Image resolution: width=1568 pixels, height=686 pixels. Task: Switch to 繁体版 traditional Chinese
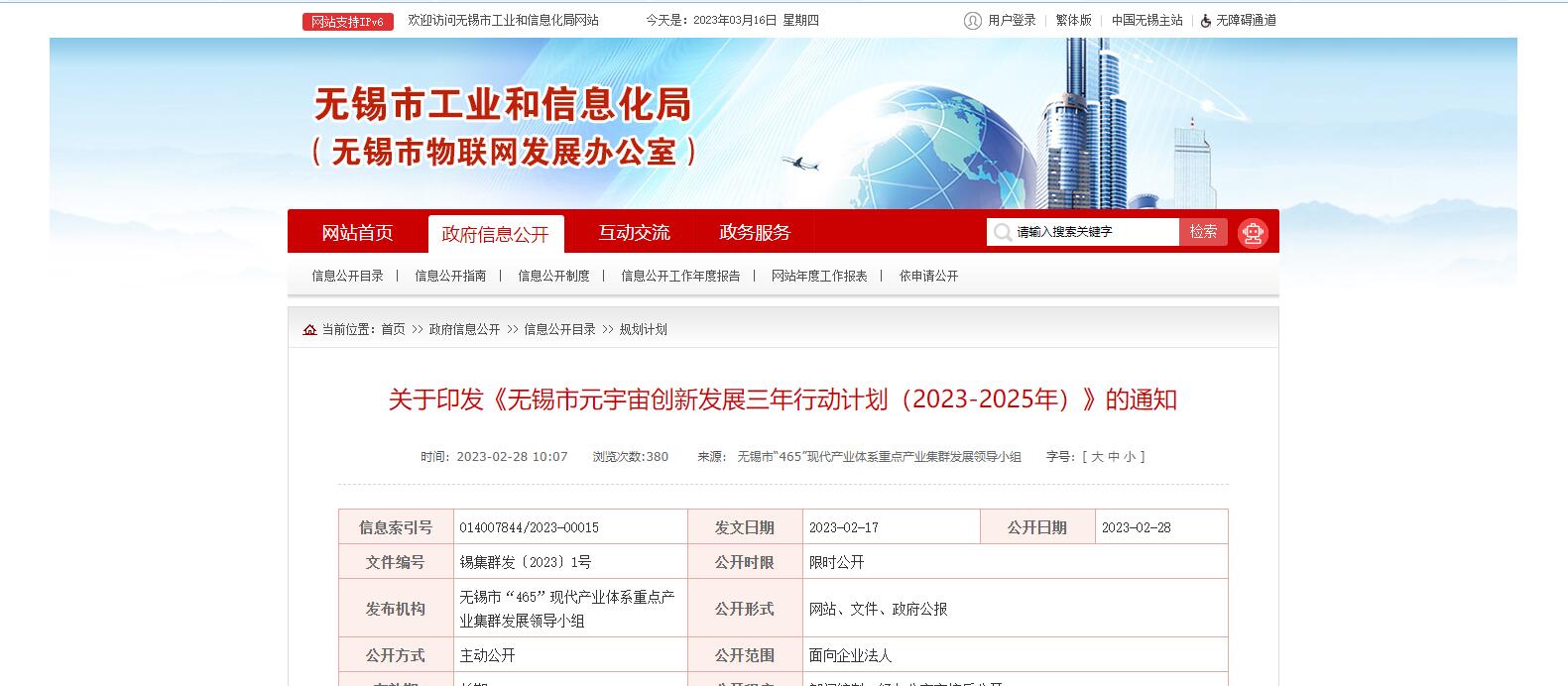pos(1073,21)
